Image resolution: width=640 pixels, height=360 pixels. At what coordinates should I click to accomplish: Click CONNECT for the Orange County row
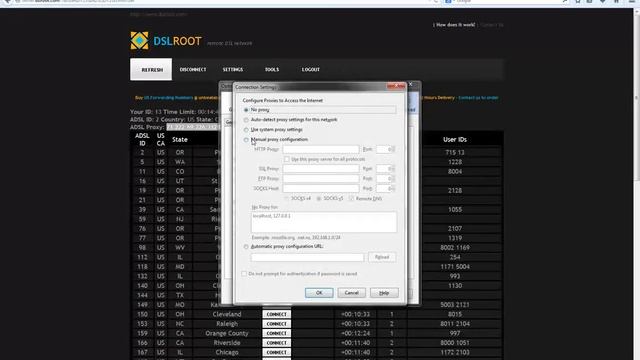pyautogui.click(x=276, y=333)
